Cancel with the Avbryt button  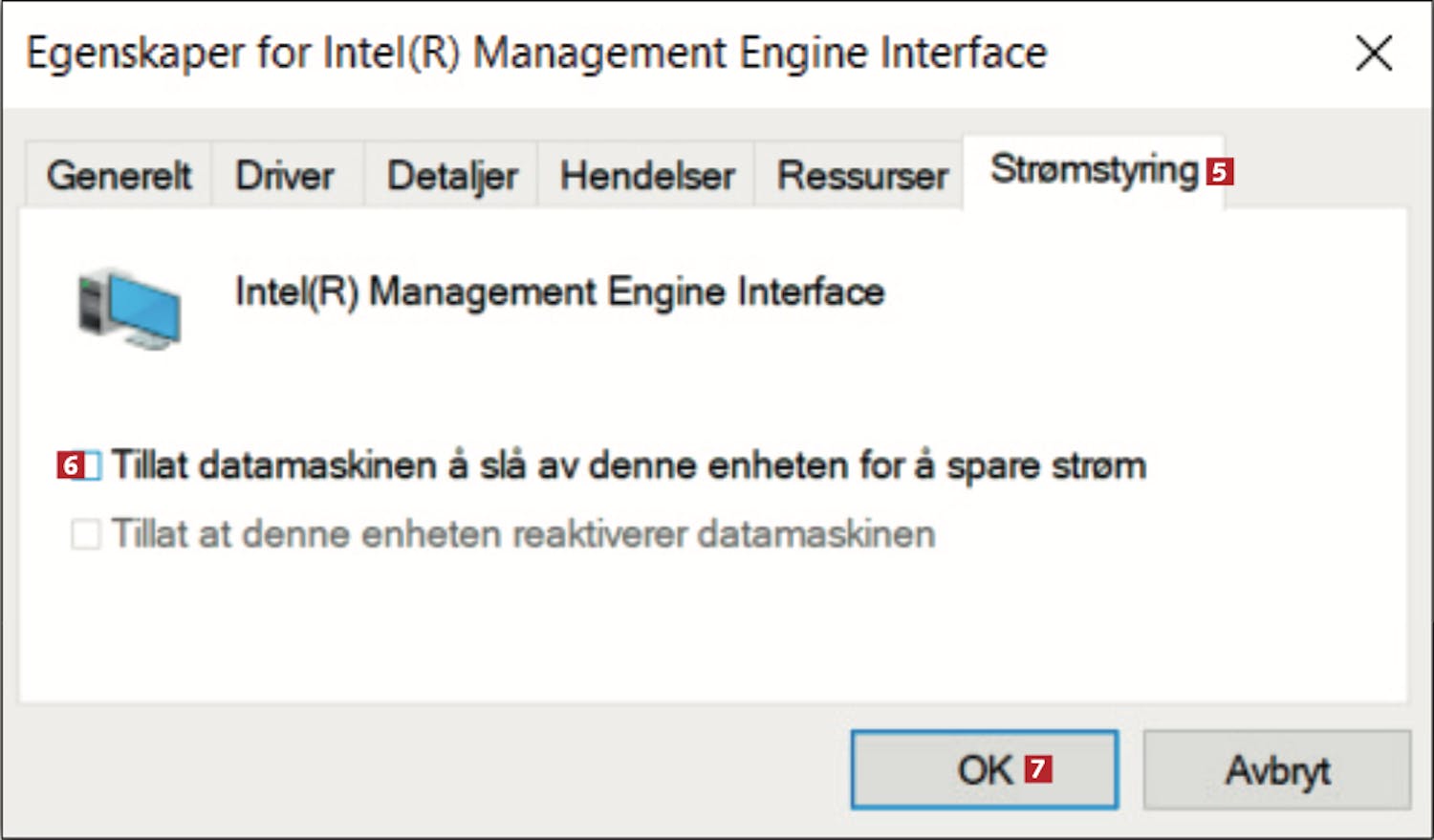pos(1277,769)
